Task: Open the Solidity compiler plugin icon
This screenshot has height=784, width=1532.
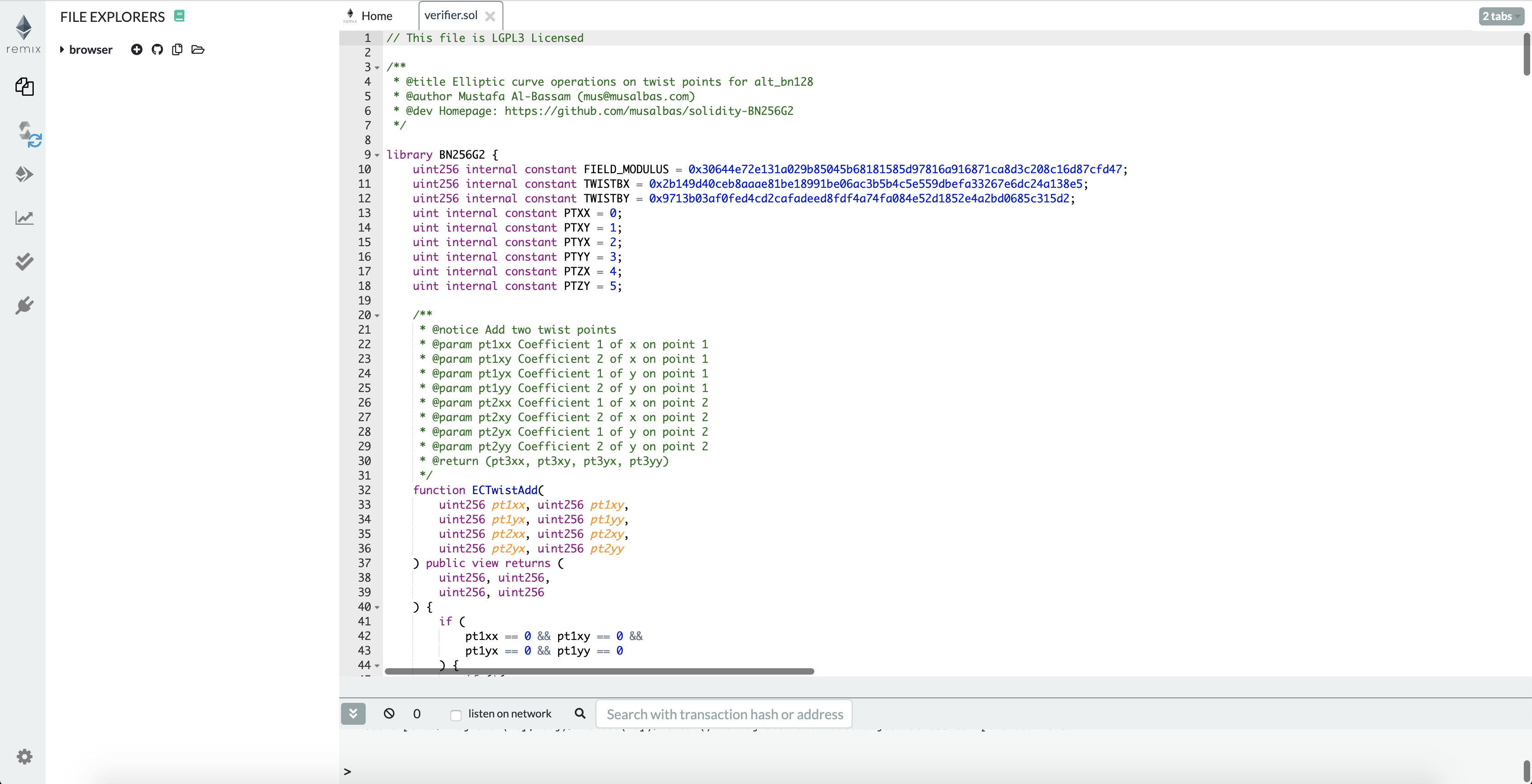Action: [28, 134]
